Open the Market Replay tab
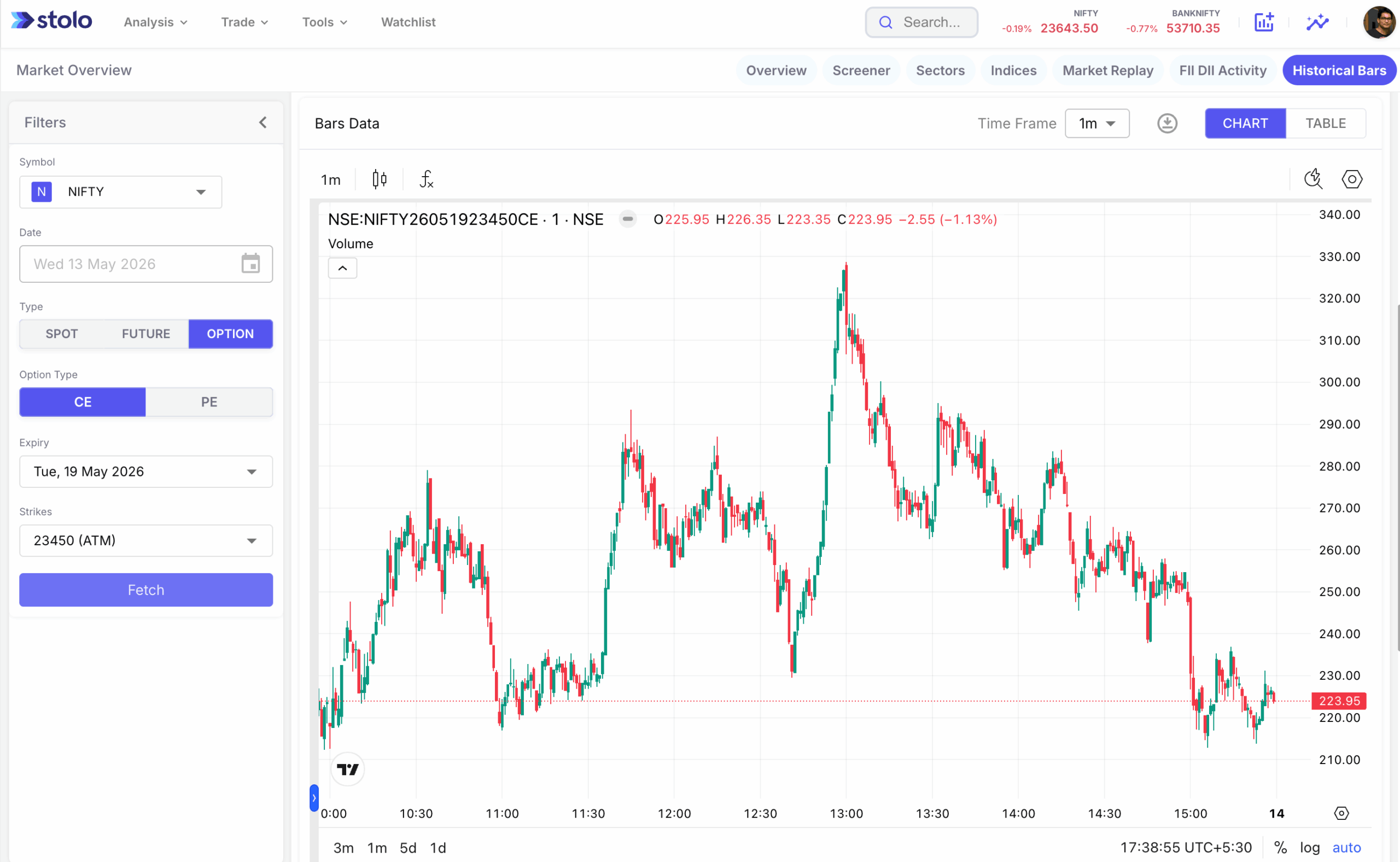This screenshot has width=1400, height=862. tap(1107, 70)
